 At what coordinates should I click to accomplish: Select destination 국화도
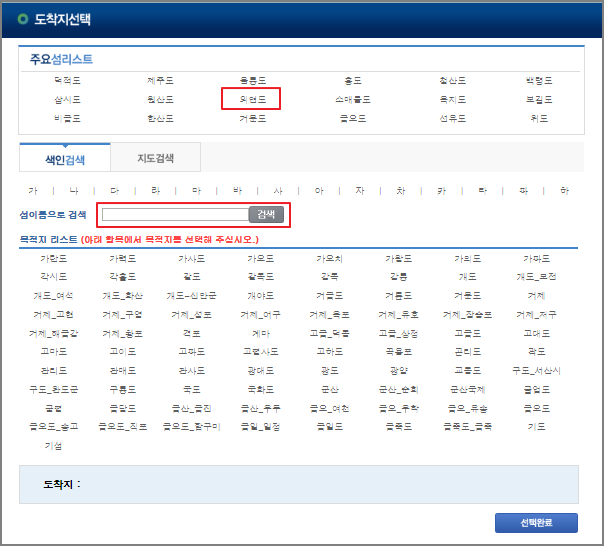(260, 389)
